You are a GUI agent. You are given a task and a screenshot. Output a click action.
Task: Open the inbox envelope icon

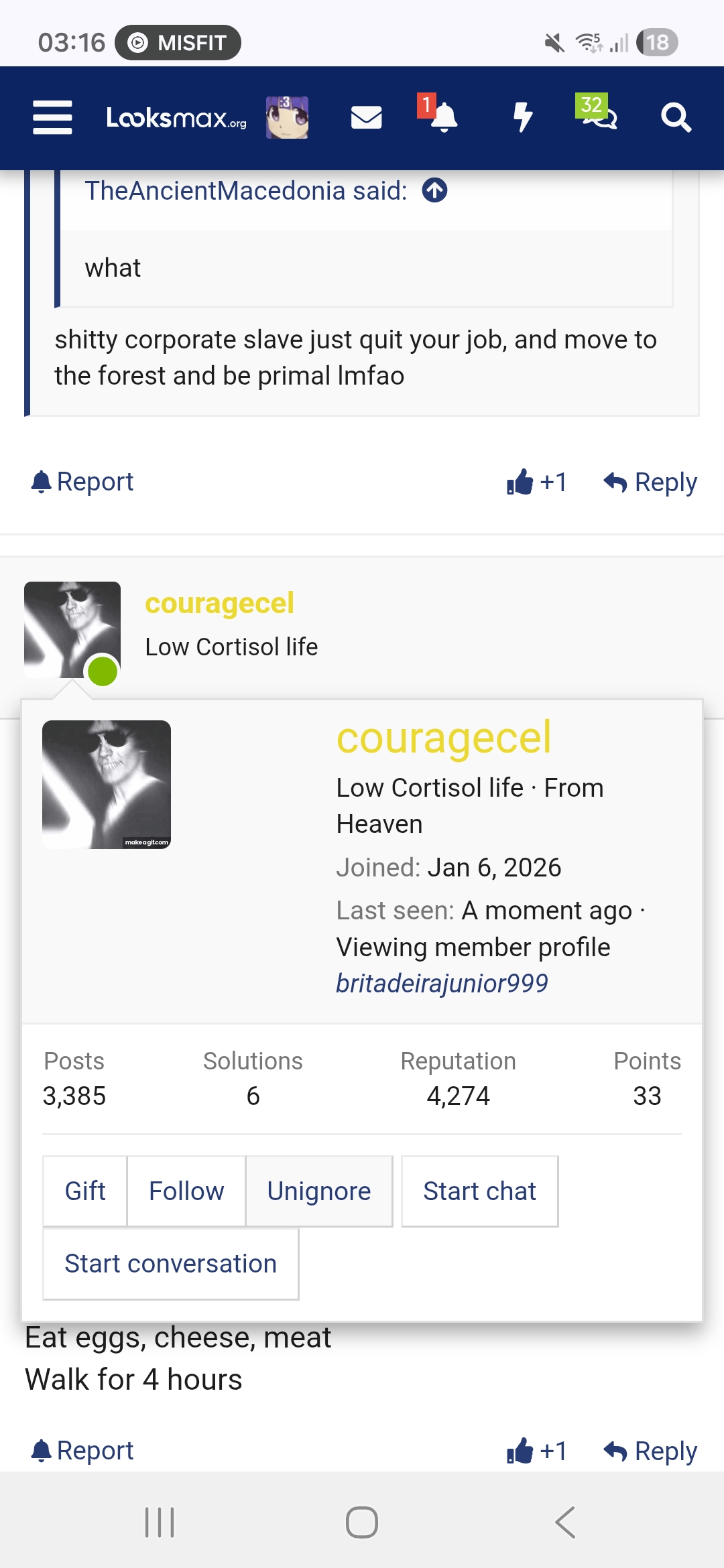367,118
